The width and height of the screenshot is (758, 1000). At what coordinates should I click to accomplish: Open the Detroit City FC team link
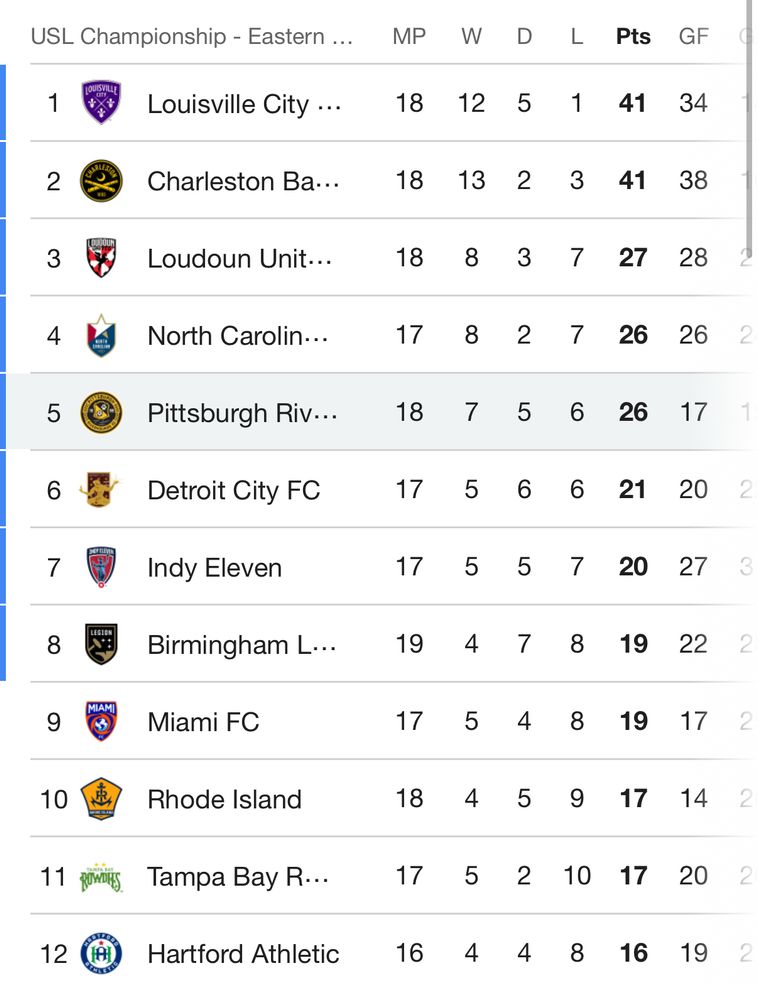tap(233, 490)
